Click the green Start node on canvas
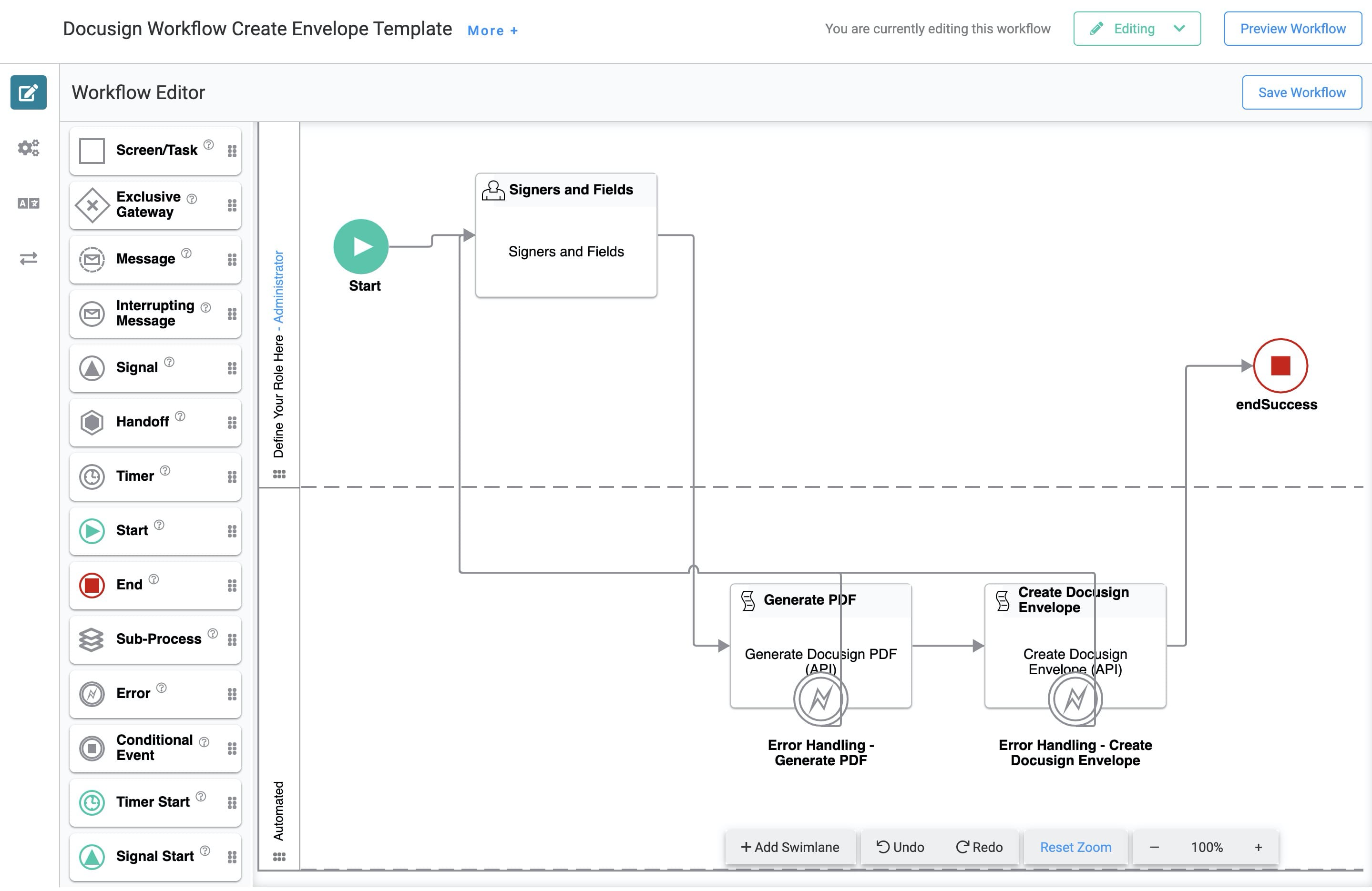The image size is (1372, 891). pos(361,247)
